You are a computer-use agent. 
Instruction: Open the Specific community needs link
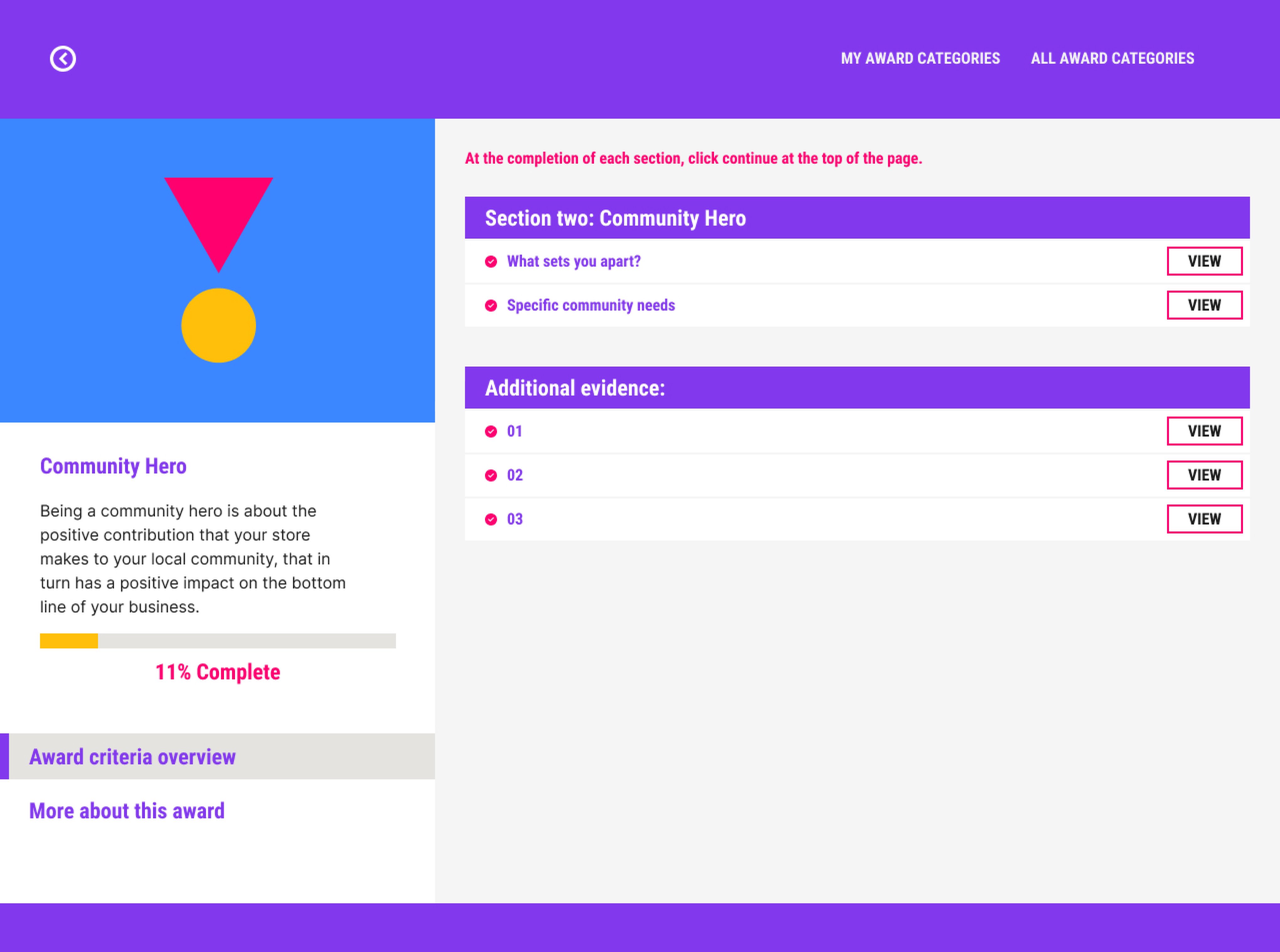point(591,305)
